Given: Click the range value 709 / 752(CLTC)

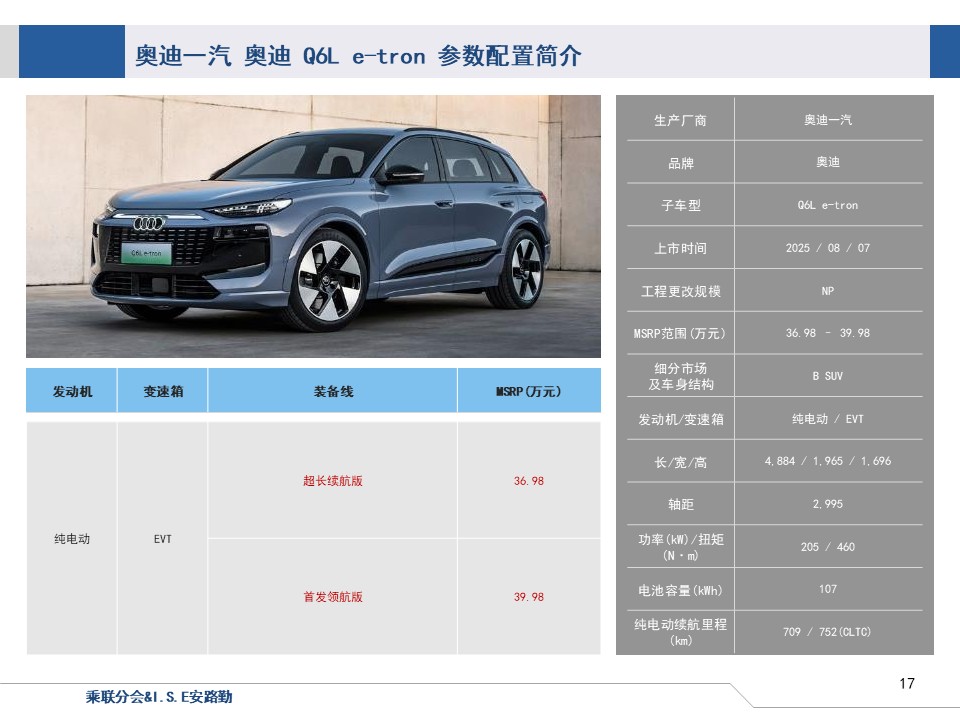Looking at the screenshot, I should coord(827,632).
